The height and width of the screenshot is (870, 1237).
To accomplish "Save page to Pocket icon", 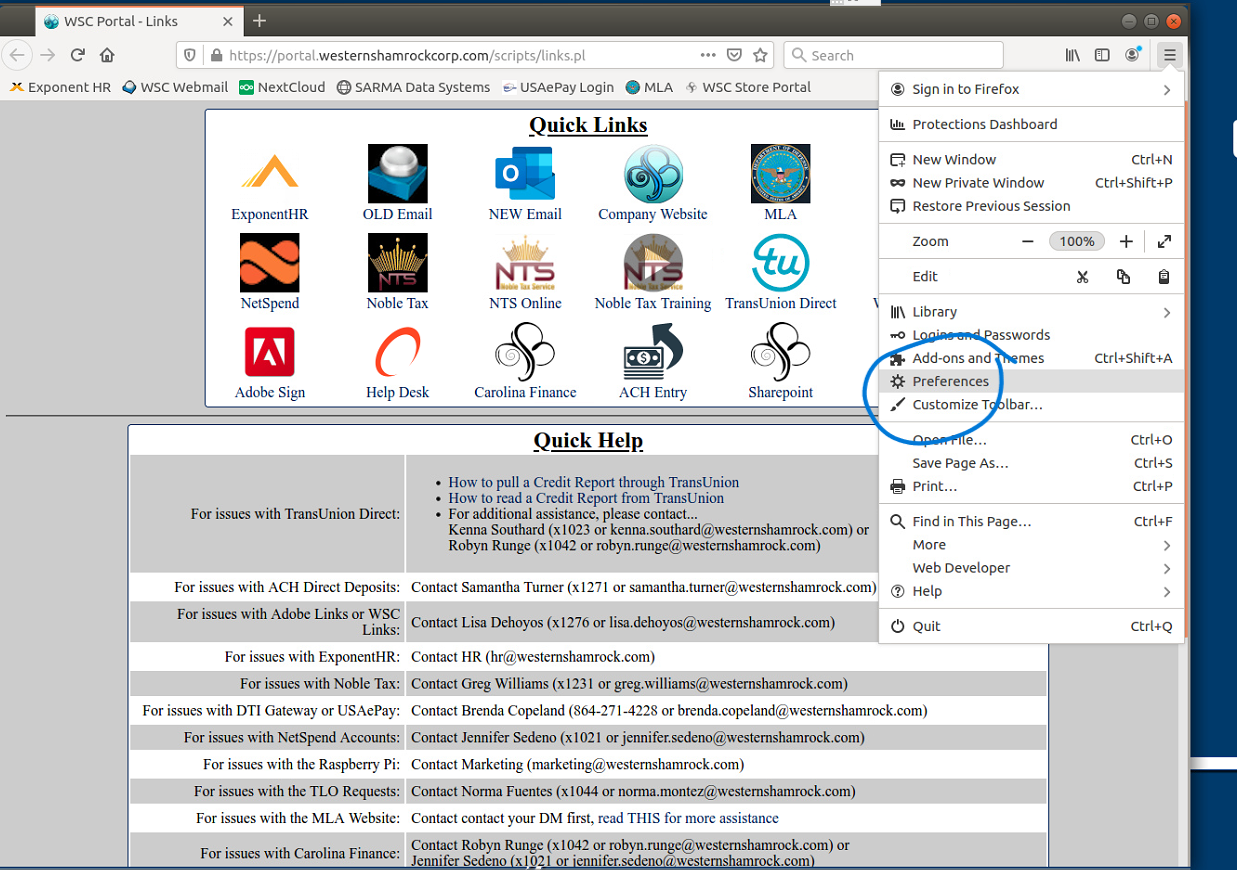I will coord(734,55).
